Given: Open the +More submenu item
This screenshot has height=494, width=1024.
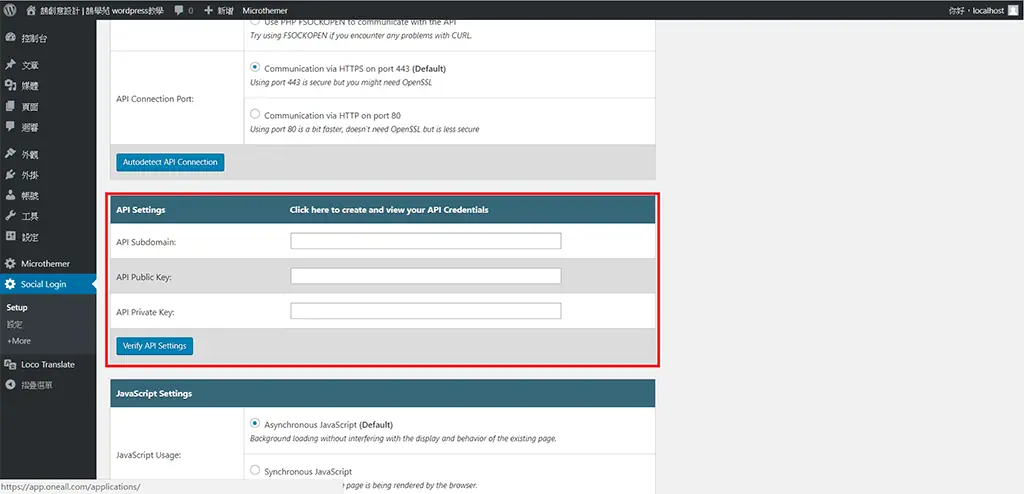Looking at the screenshot, I should (19, 341).
